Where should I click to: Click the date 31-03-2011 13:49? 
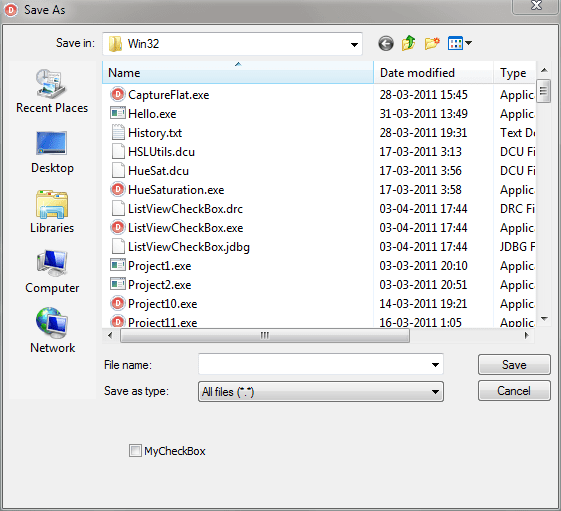click(423, 113)
